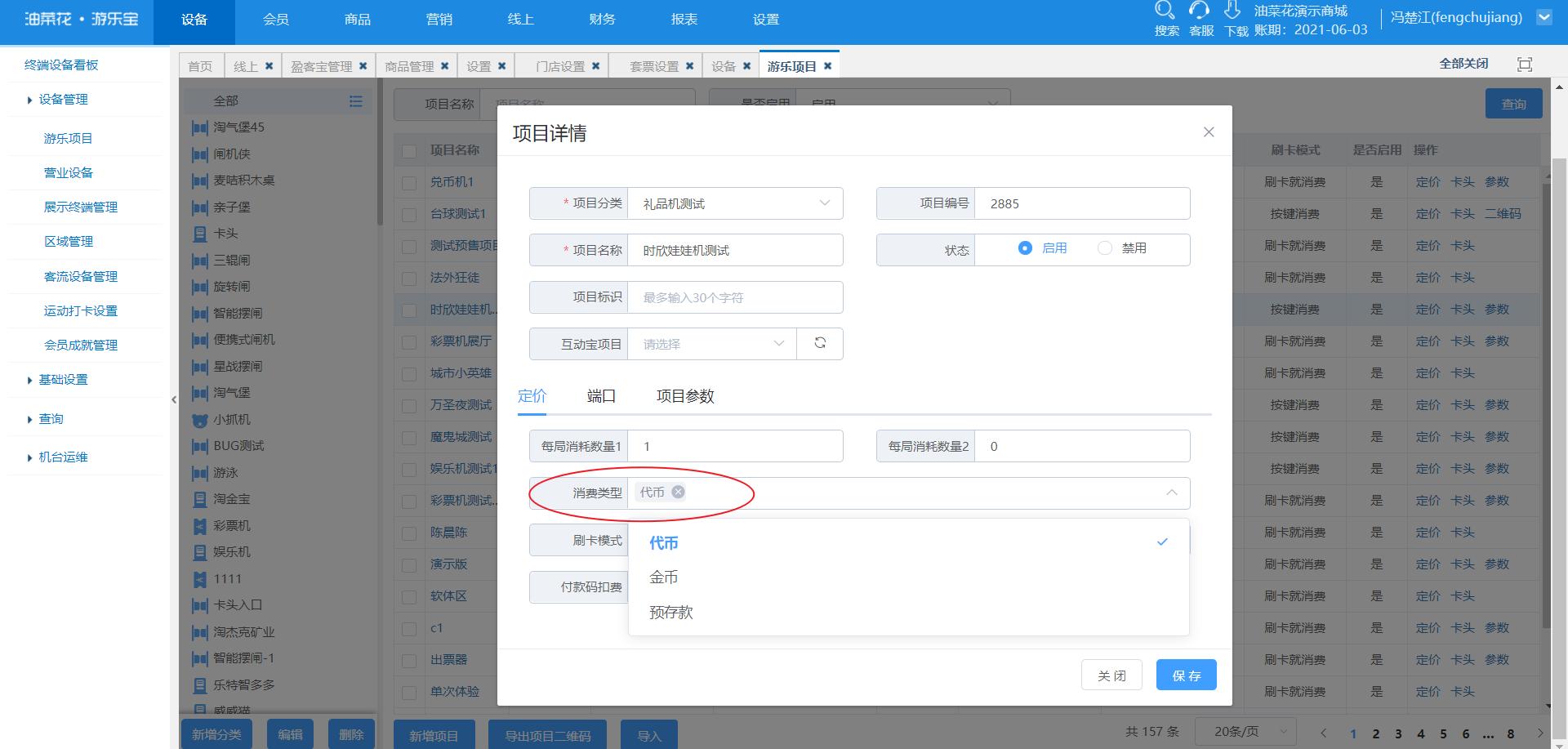
Task: Click the 关闭 button in dialog
Action: click(x=1111, y=675)
